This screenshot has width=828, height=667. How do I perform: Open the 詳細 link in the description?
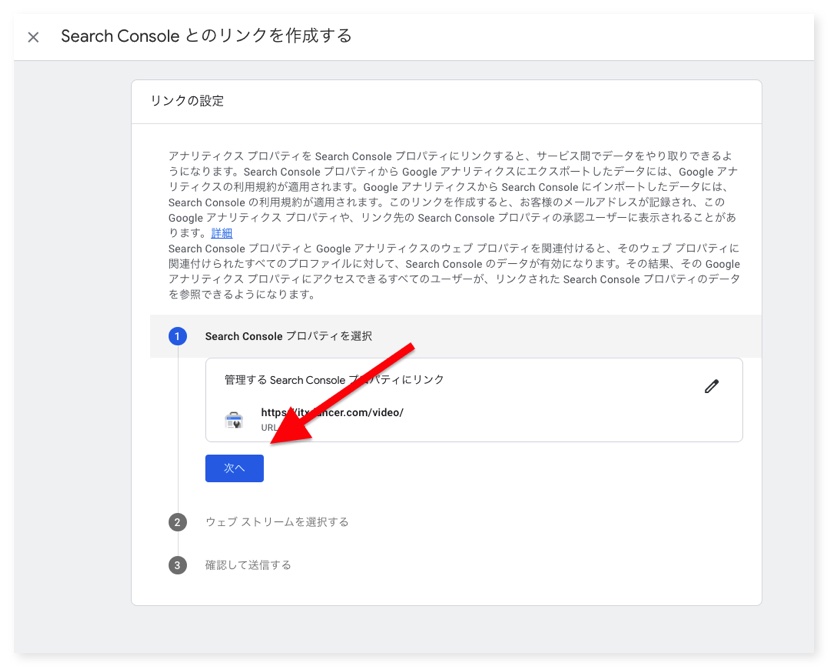tap(221, 233)
